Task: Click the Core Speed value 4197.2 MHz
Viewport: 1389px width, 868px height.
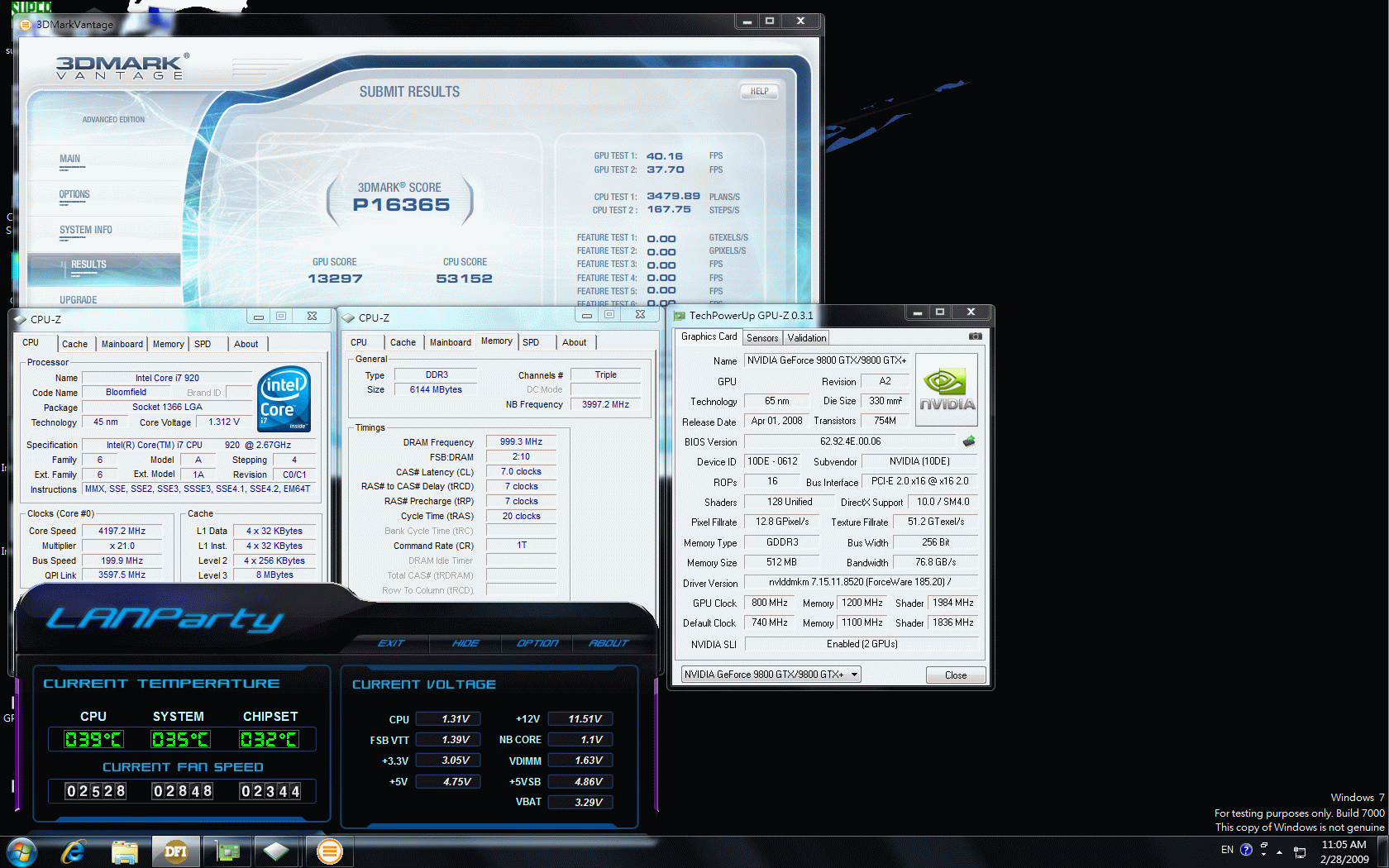Action: (122, 531)
